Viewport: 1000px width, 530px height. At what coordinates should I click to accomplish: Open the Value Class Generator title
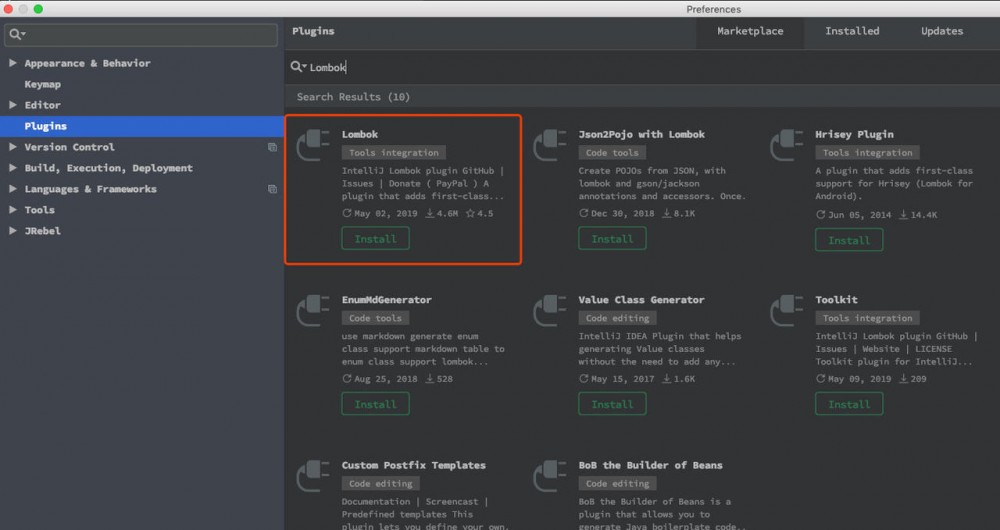coord(642,300)
